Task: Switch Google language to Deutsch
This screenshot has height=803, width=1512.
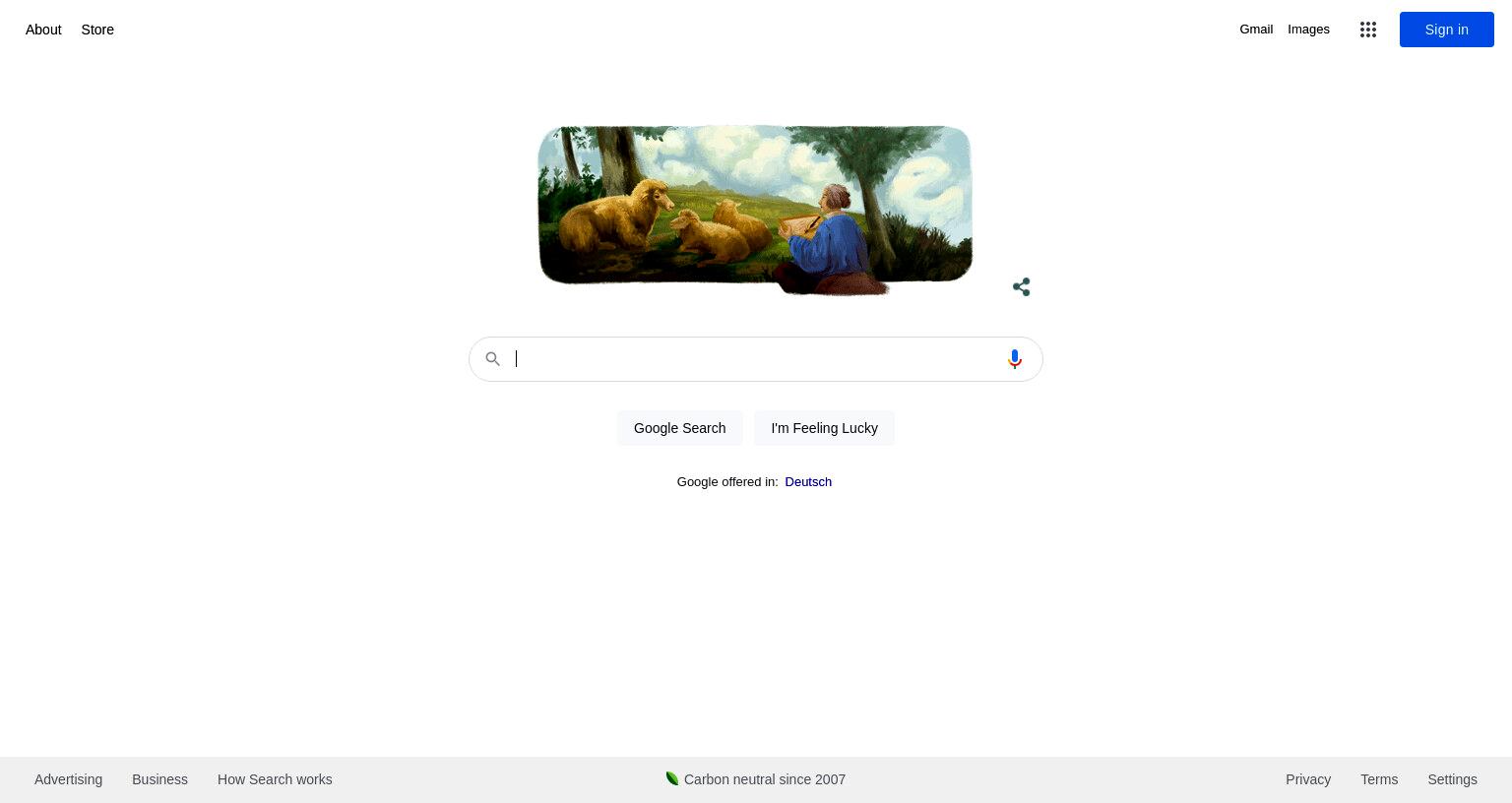Action: click(808, 481)
